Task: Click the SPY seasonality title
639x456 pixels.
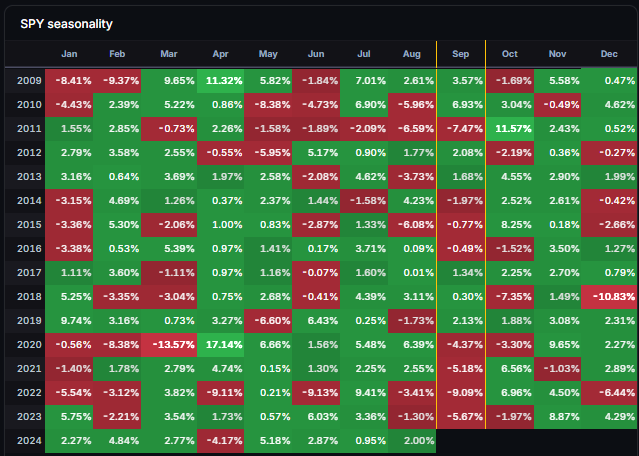Action: click(66, 24)
